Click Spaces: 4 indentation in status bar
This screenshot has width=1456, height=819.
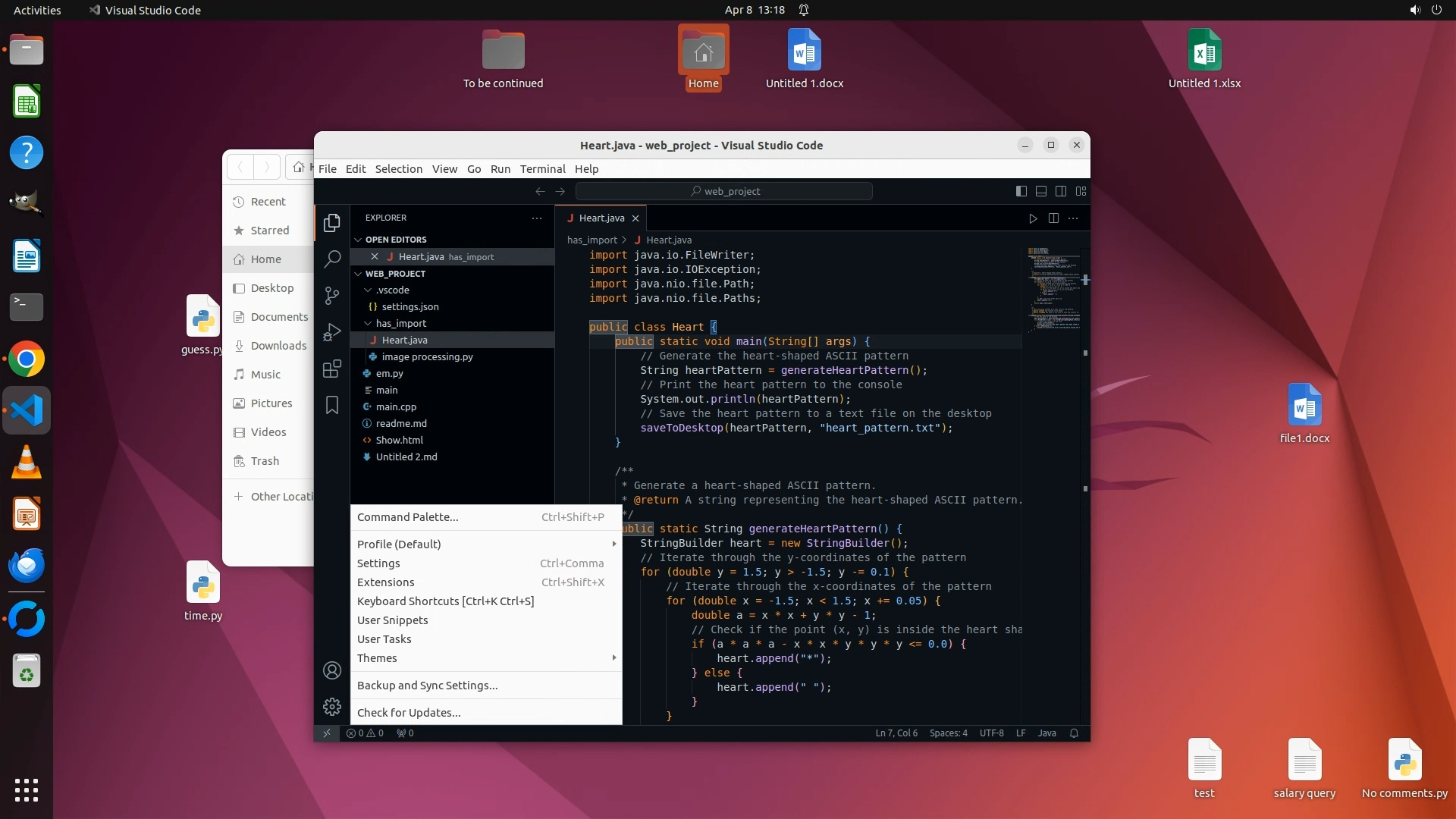(x=948, y=733)
